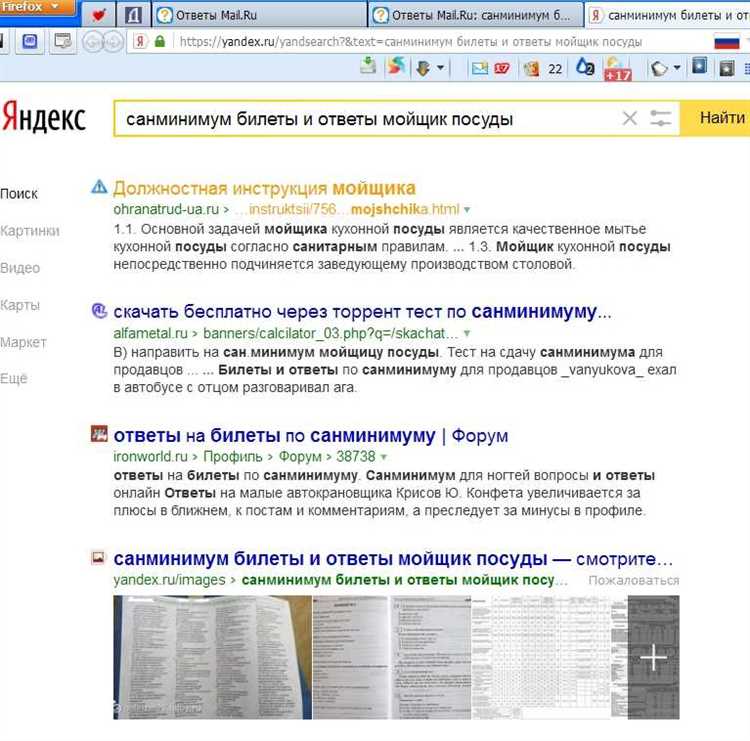Open the first image thumbnail of an open book

click(212, 657)
